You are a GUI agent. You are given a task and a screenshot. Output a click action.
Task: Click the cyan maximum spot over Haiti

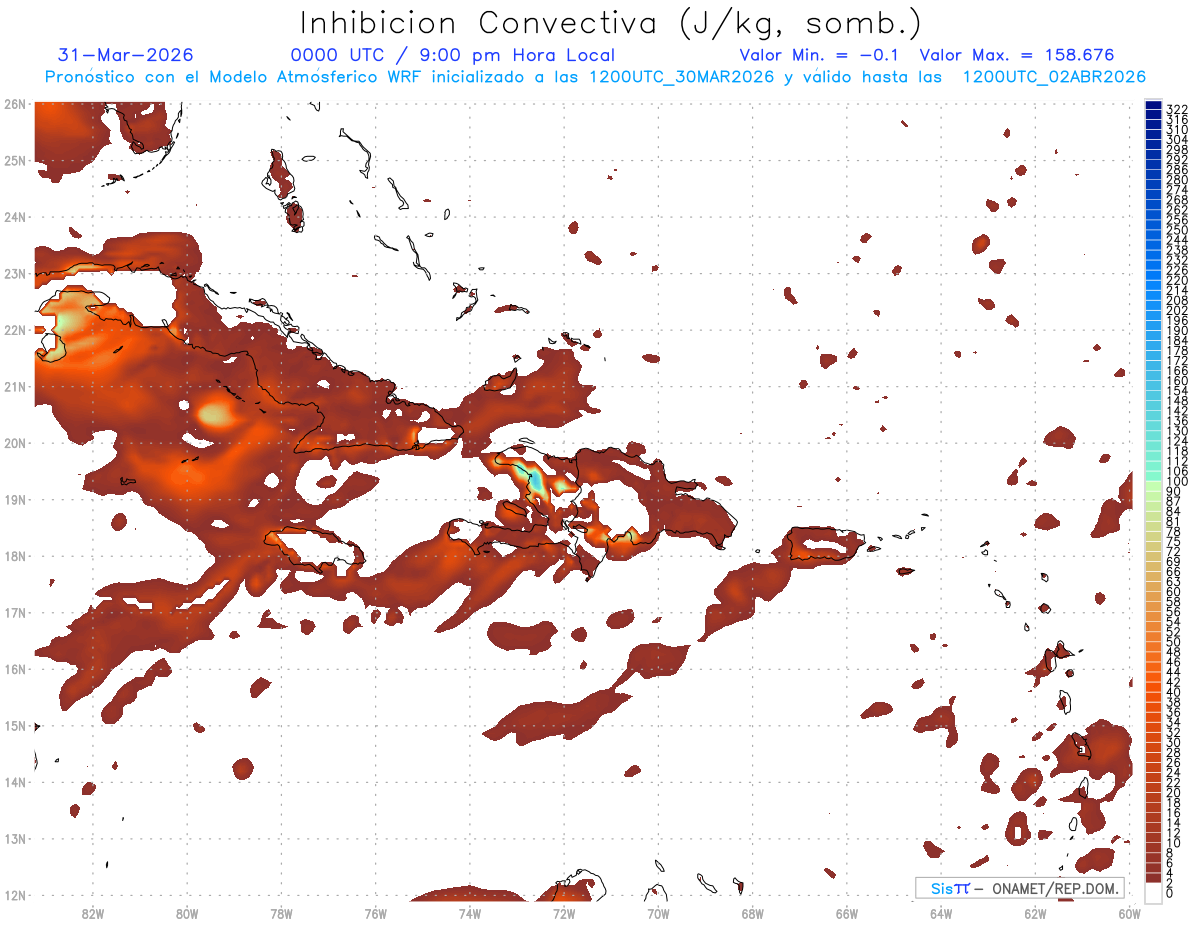pos(535,478)
